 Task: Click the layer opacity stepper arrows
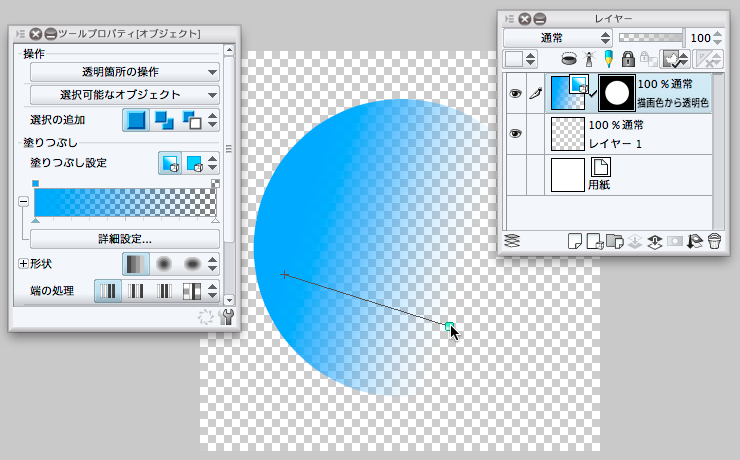[718, 38]
